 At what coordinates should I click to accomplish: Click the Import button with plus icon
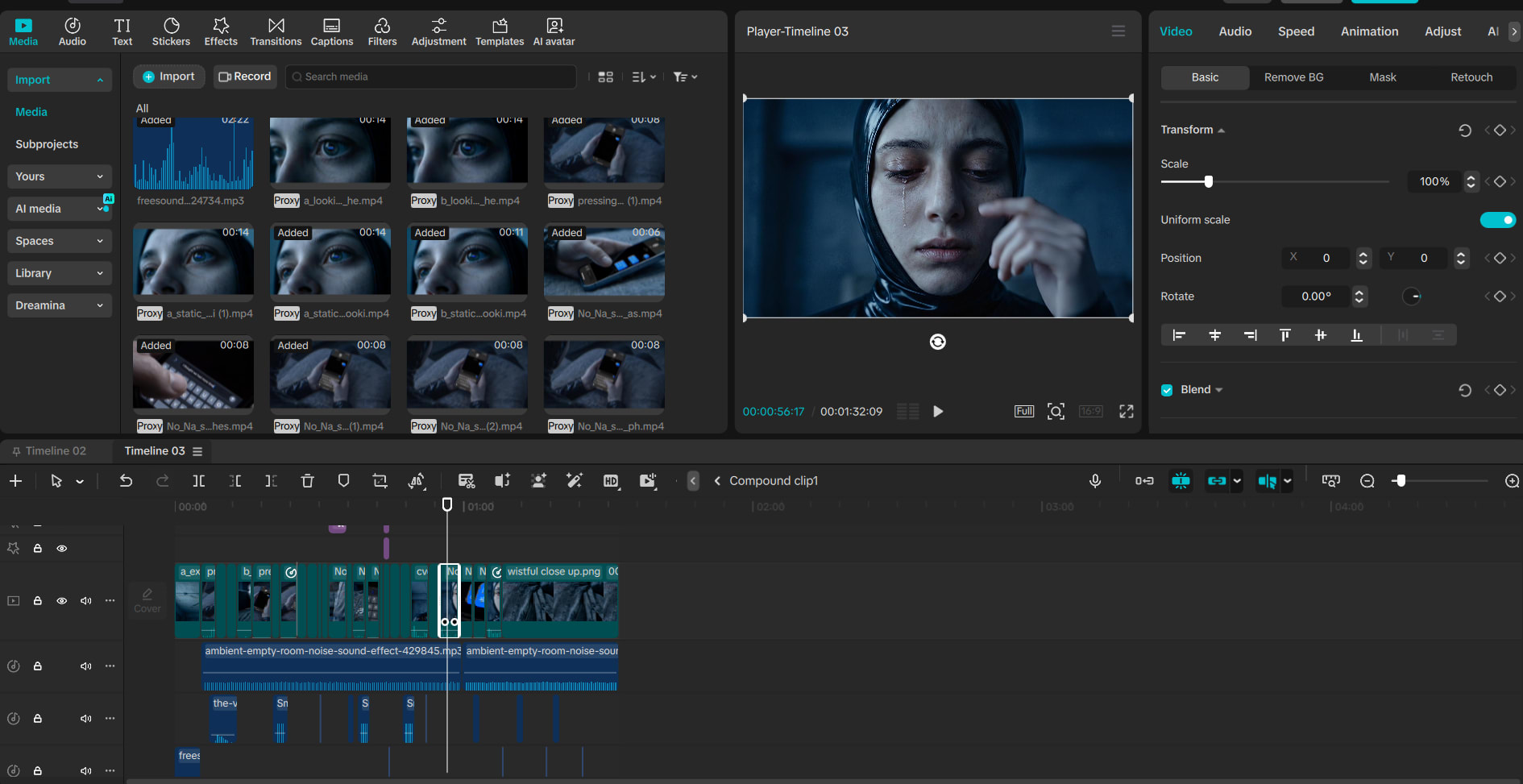click(168, 77)
